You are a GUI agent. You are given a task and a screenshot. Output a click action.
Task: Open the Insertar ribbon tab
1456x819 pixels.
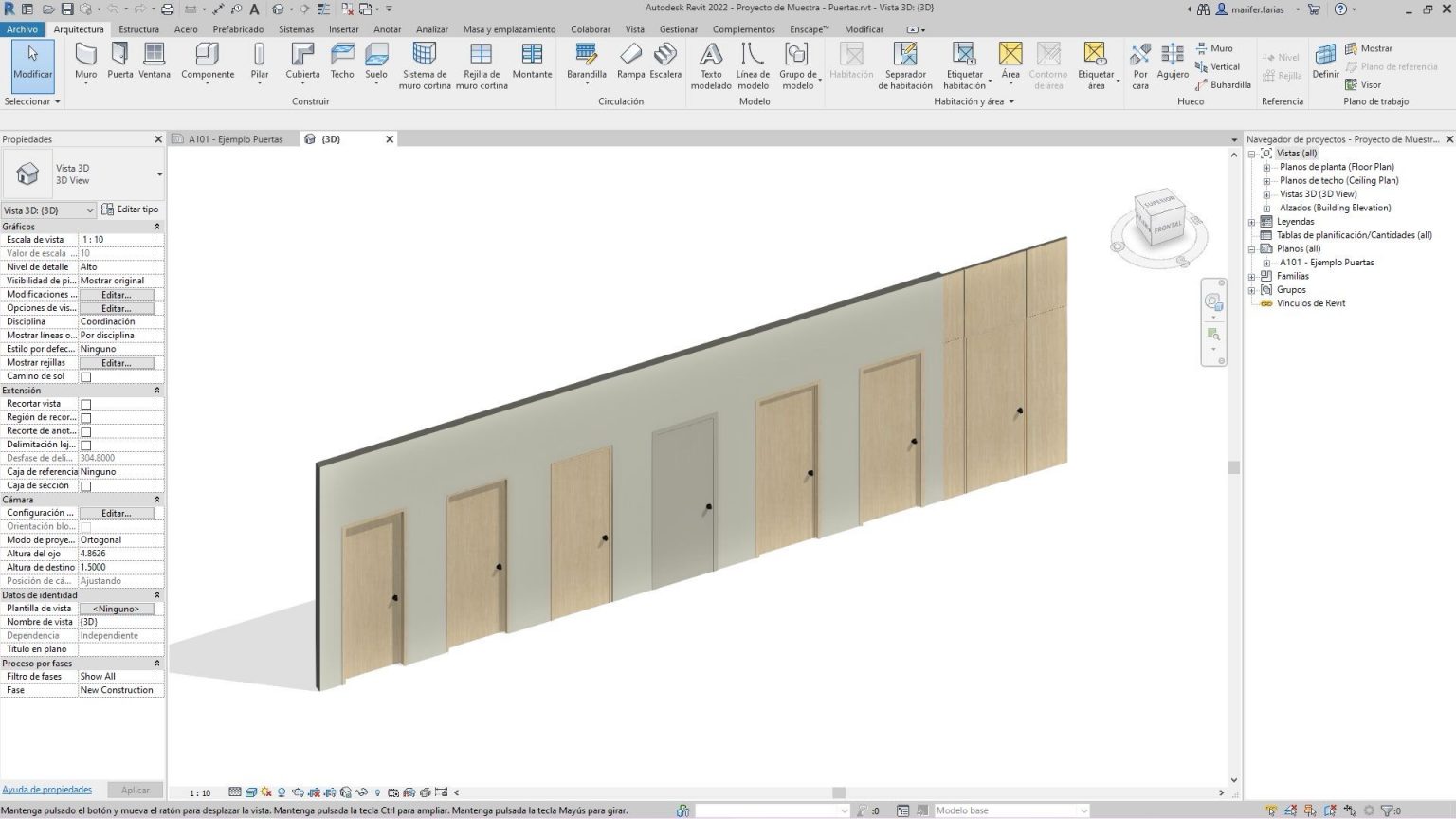coord(342,28)
